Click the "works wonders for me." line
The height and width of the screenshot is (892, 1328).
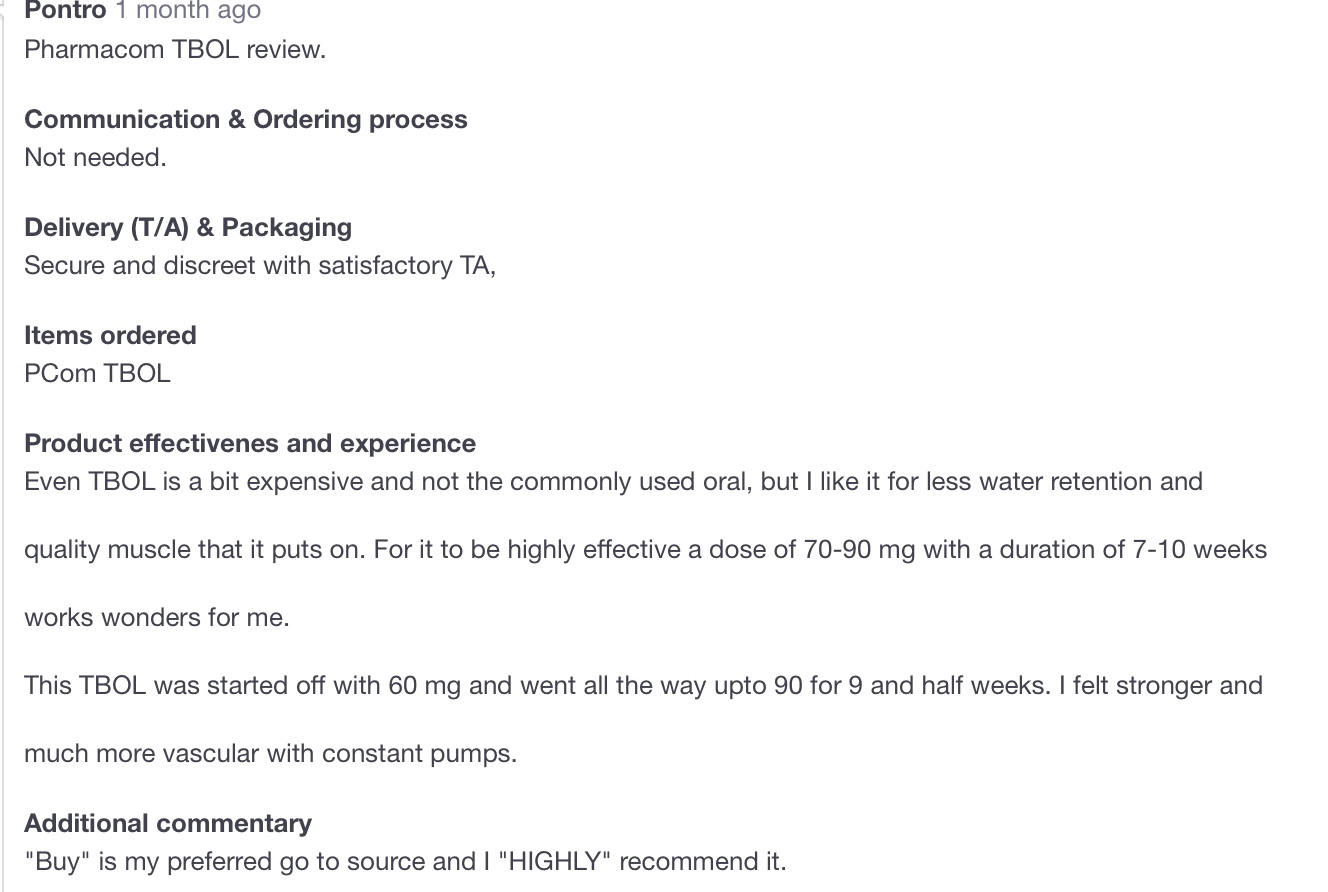click(157, 618)
